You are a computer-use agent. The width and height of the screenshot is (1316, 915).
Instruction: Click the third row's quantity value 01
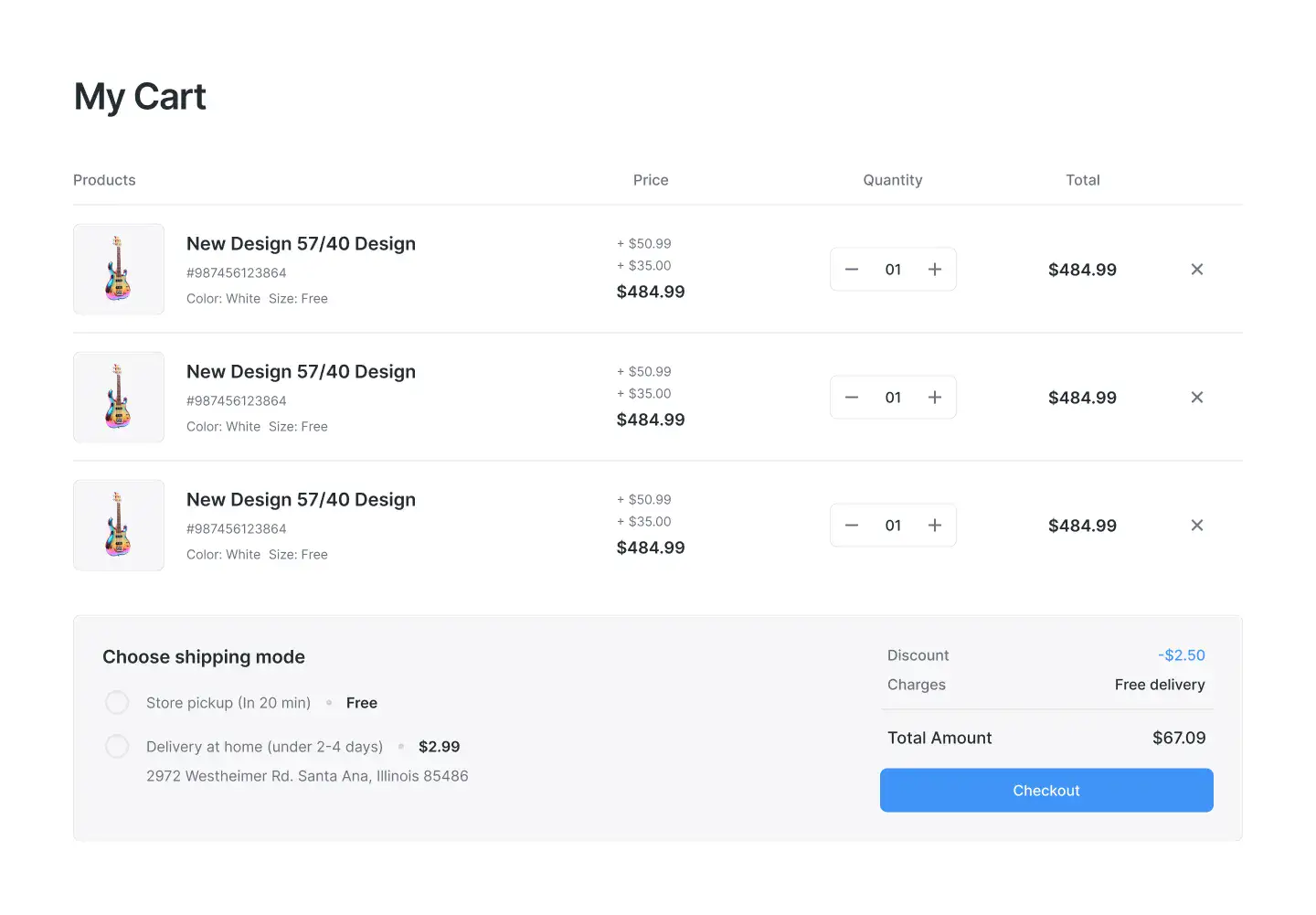893,526
